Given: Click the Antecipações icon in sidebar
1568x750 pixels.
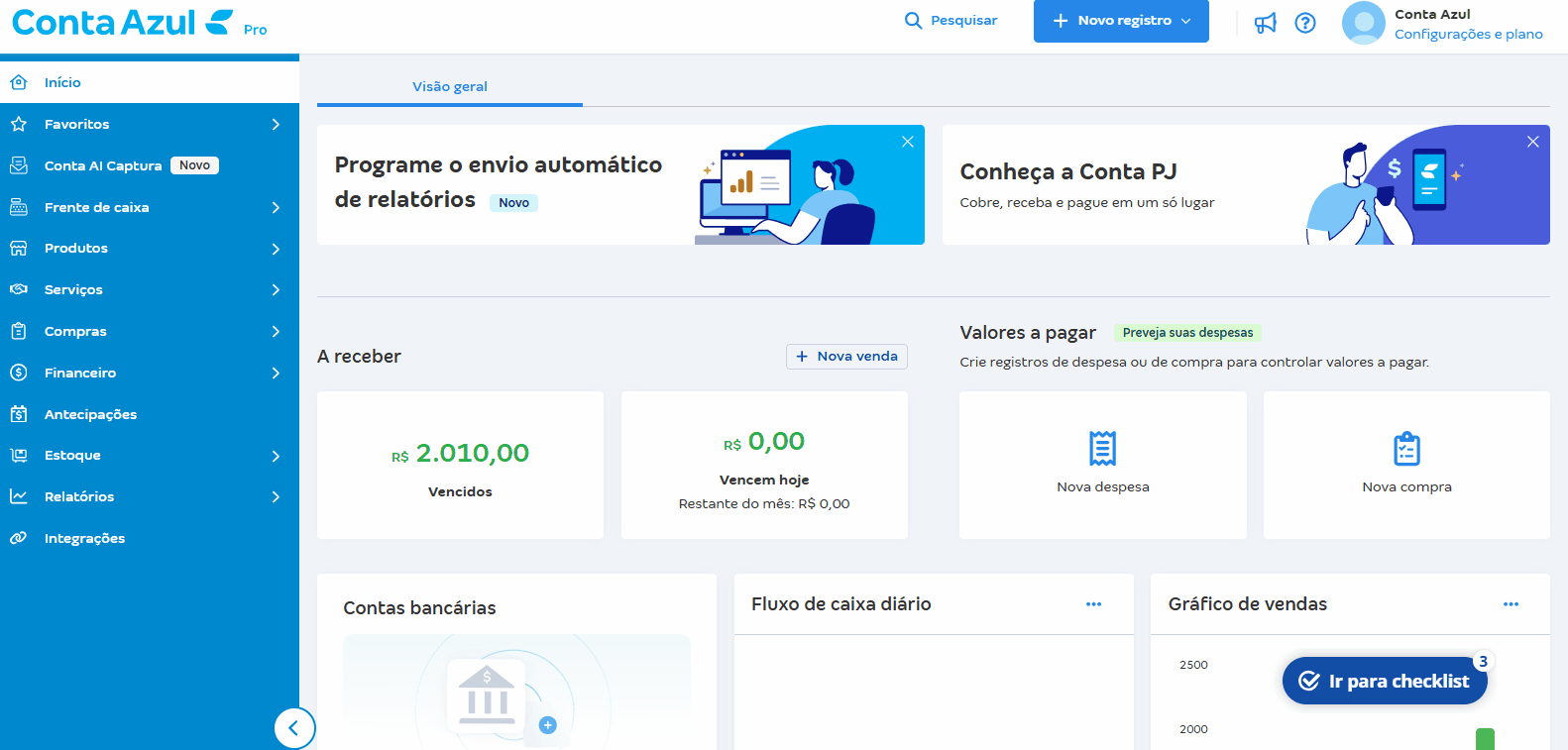Looking at the screenshot, I should pos(19,414).
